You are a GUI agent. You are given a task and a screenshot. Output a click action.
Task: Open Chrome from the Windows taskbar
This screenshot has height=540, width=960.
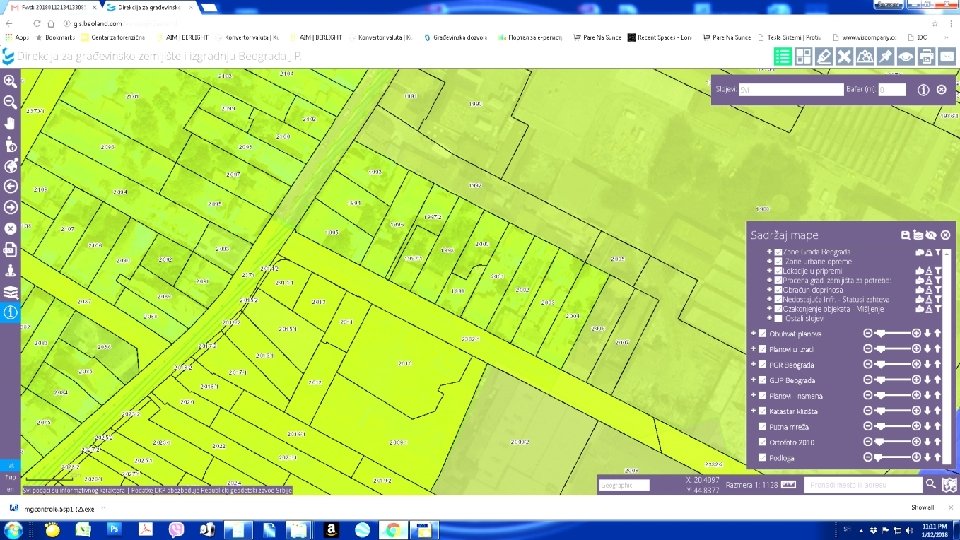tap(393, 529)
